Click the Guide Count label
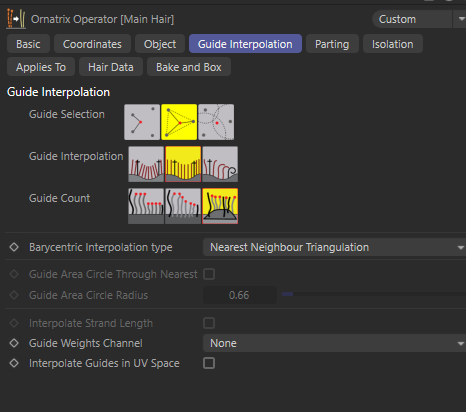 click(x=59, y=198)
